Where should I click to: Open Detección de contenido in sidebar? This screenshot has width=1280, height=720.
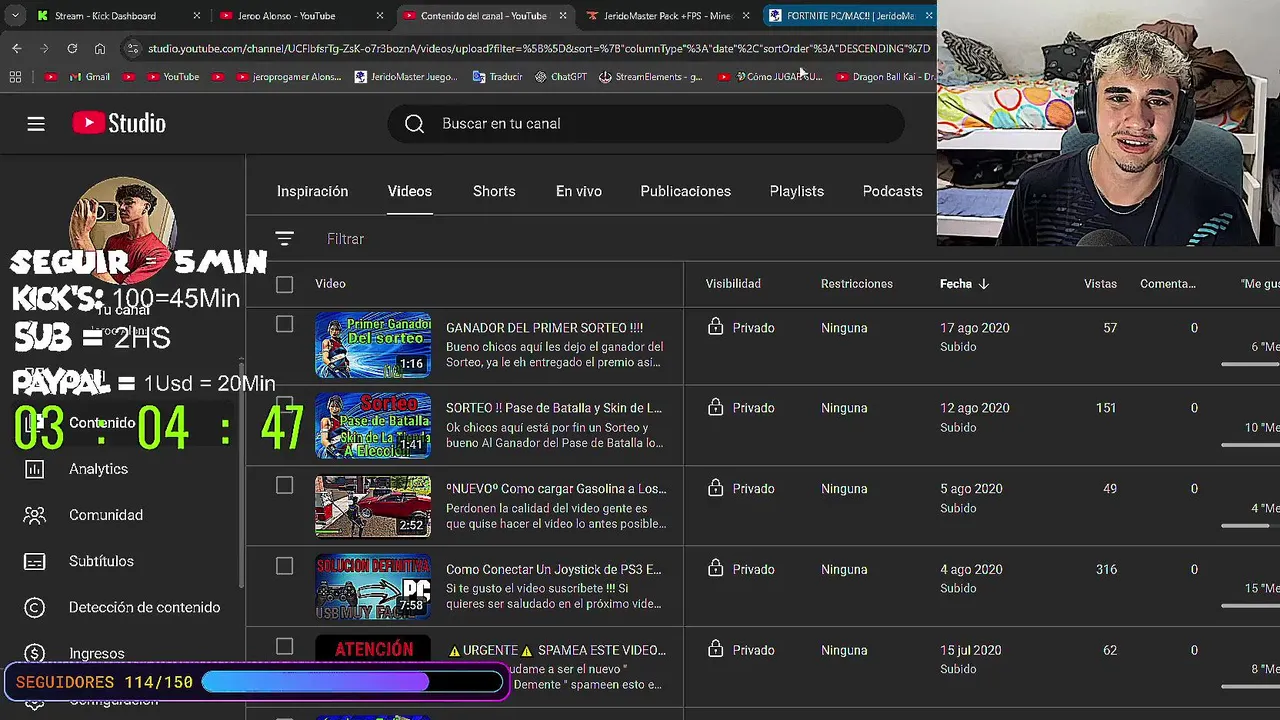pyautogui.click(x=144, y=607)
